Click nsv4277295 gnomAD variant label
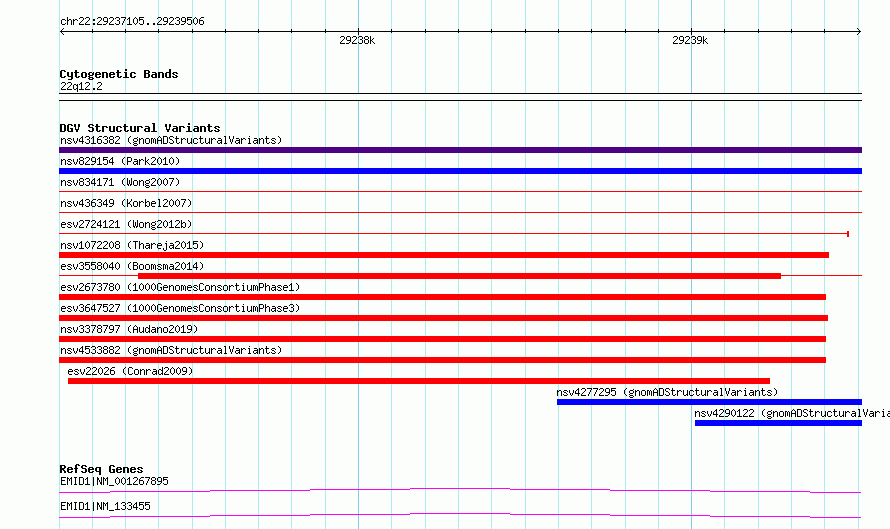 (667, 392)
